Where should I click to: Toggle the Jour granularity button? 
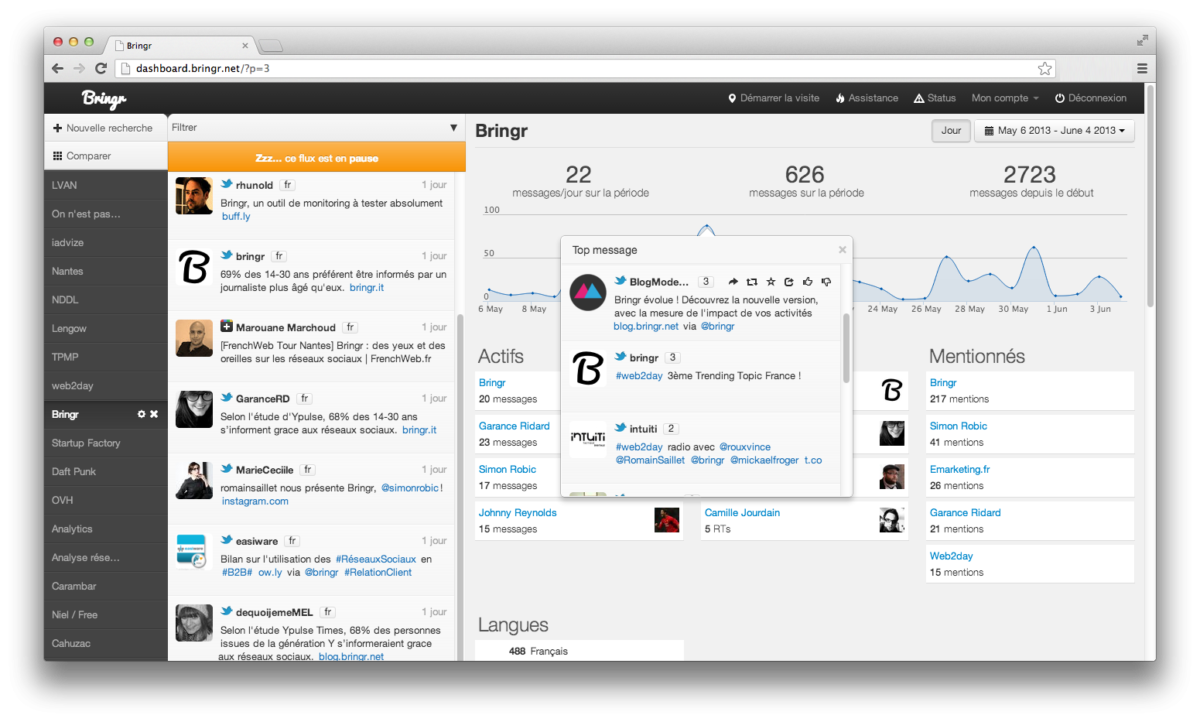[950, 131]
